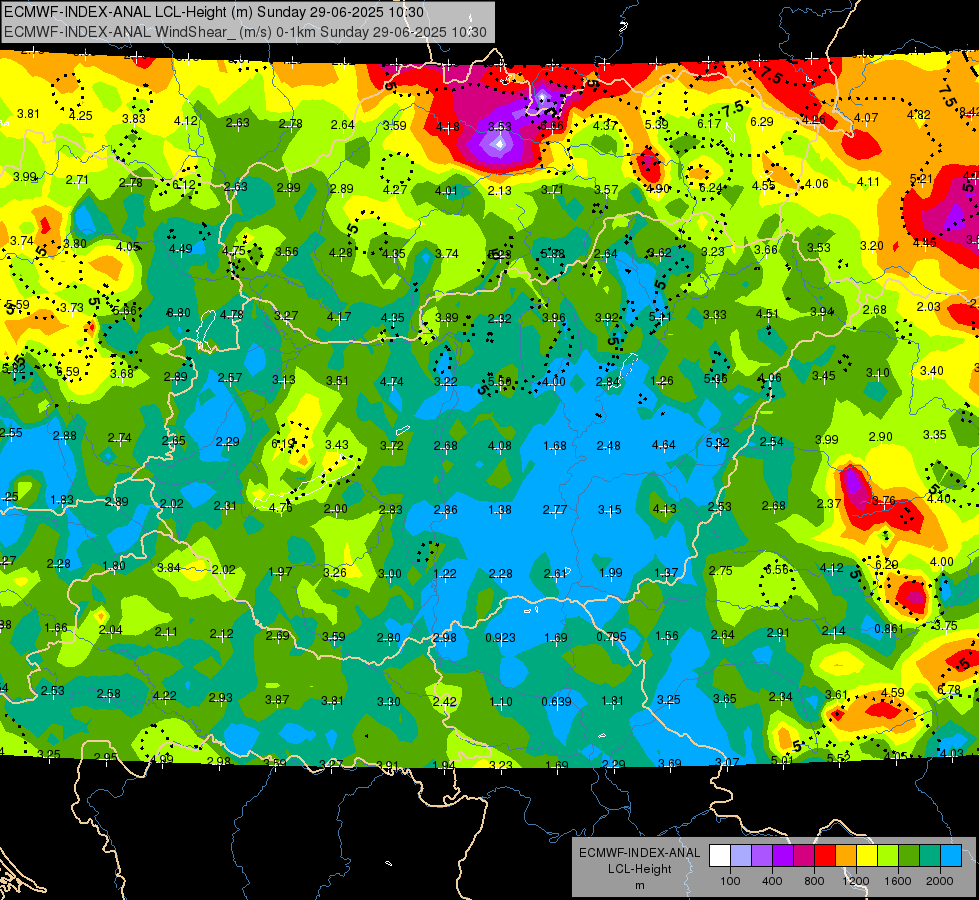This screenshot has height=900, width=979.
Task: Click the grid value '2.61'
Action: [x=555, y=573]
